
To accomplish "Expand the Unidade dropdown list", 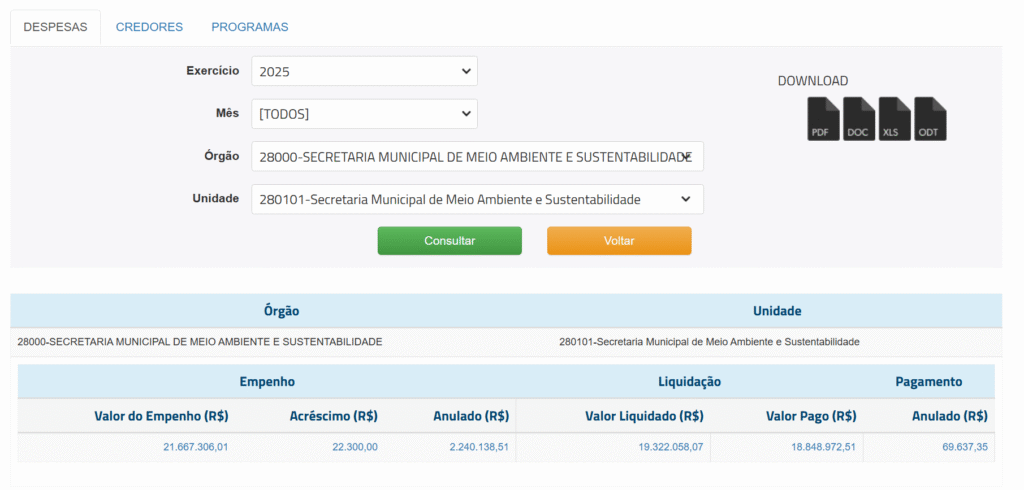I will 477,200.
